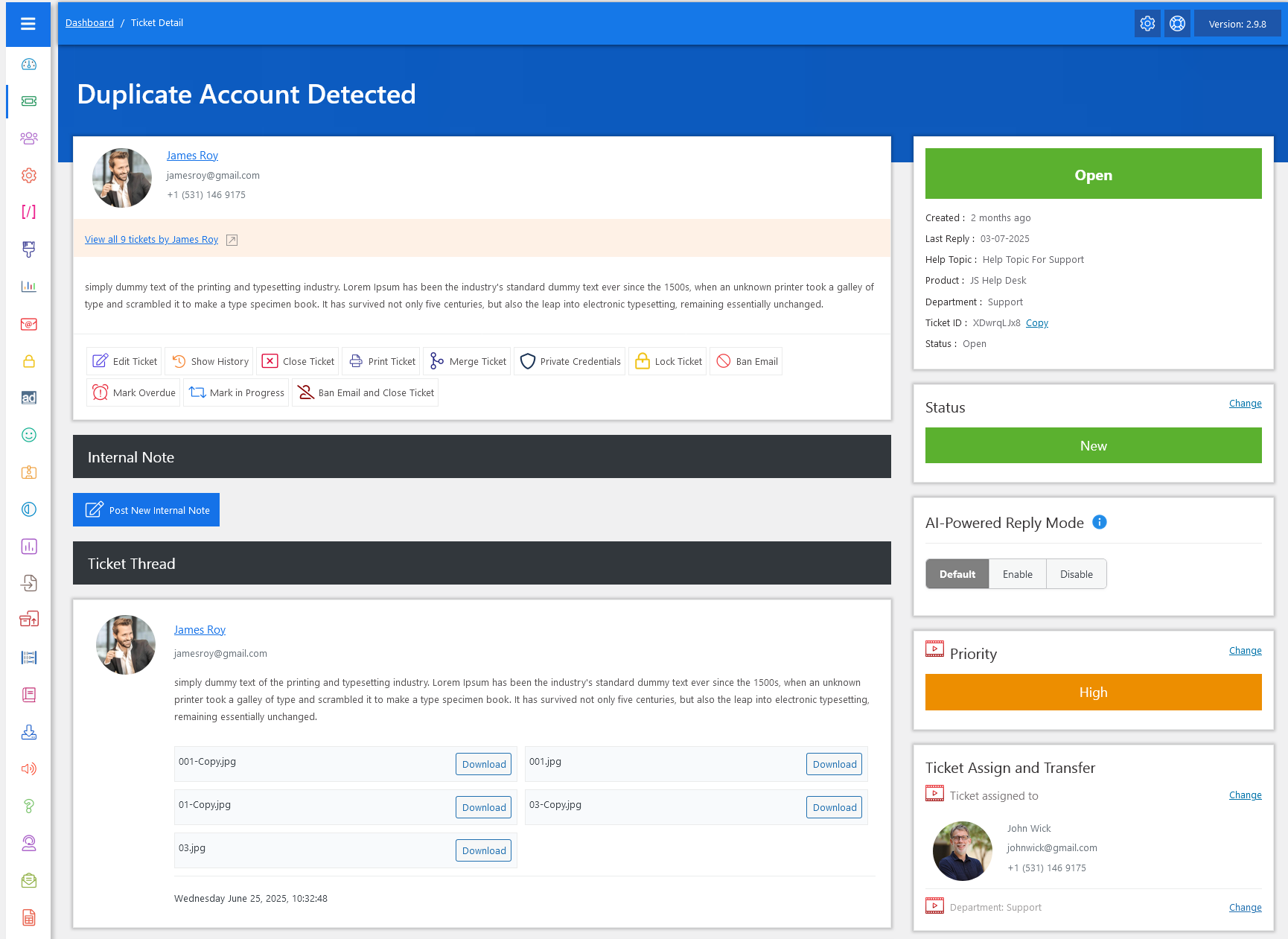Download the 001-Copy.jpg attachment
Image resolution: width=1288 pixels, height=939 pixels.
(483, 764)
